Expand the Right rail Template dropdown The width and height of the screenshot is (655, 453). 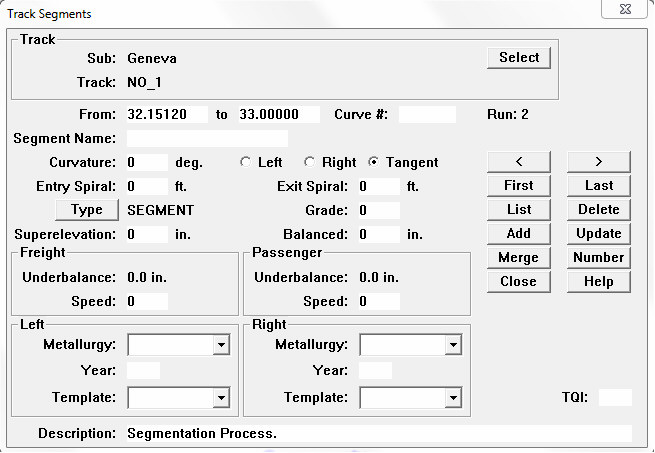pyautogui.click(x=452, y=398)
